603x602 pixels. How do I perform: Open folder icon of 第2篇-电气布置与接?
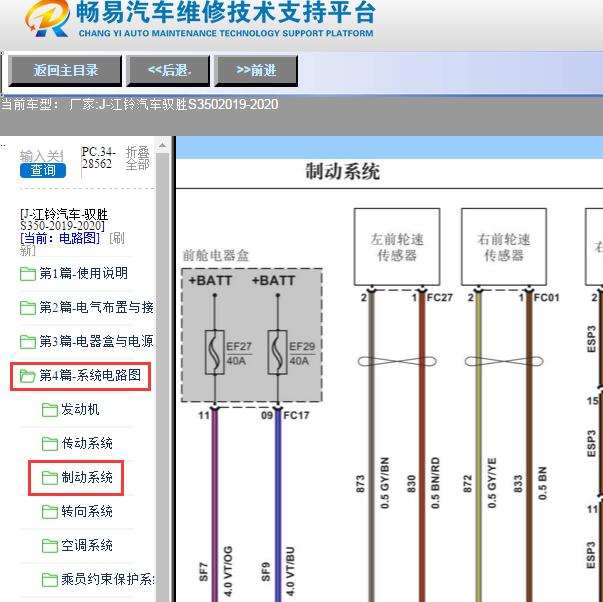(28, 308)
